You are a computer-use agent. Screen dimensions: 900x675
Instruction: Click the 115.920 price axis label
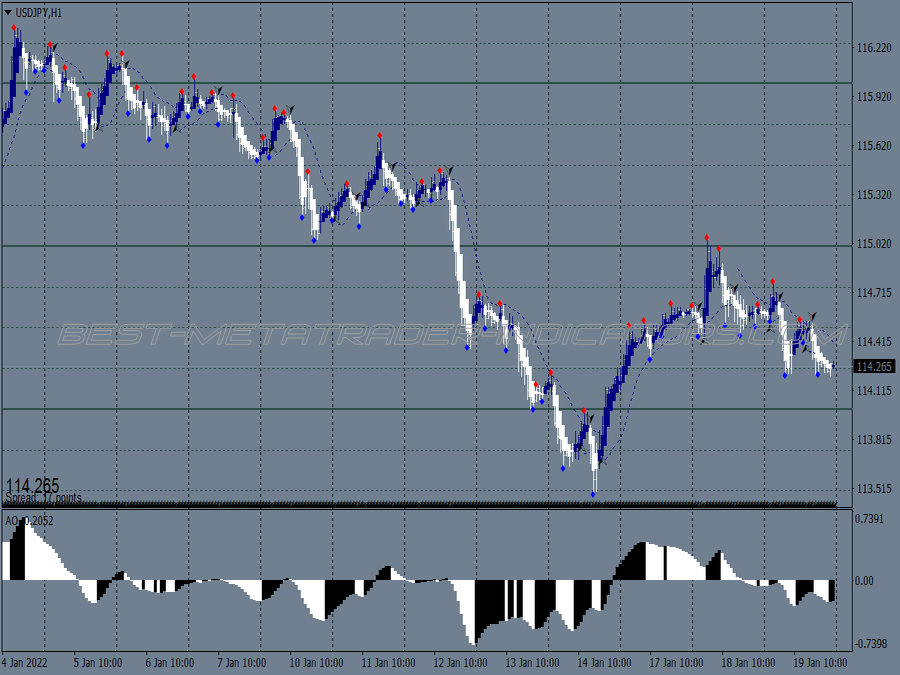tap(874, 97)
